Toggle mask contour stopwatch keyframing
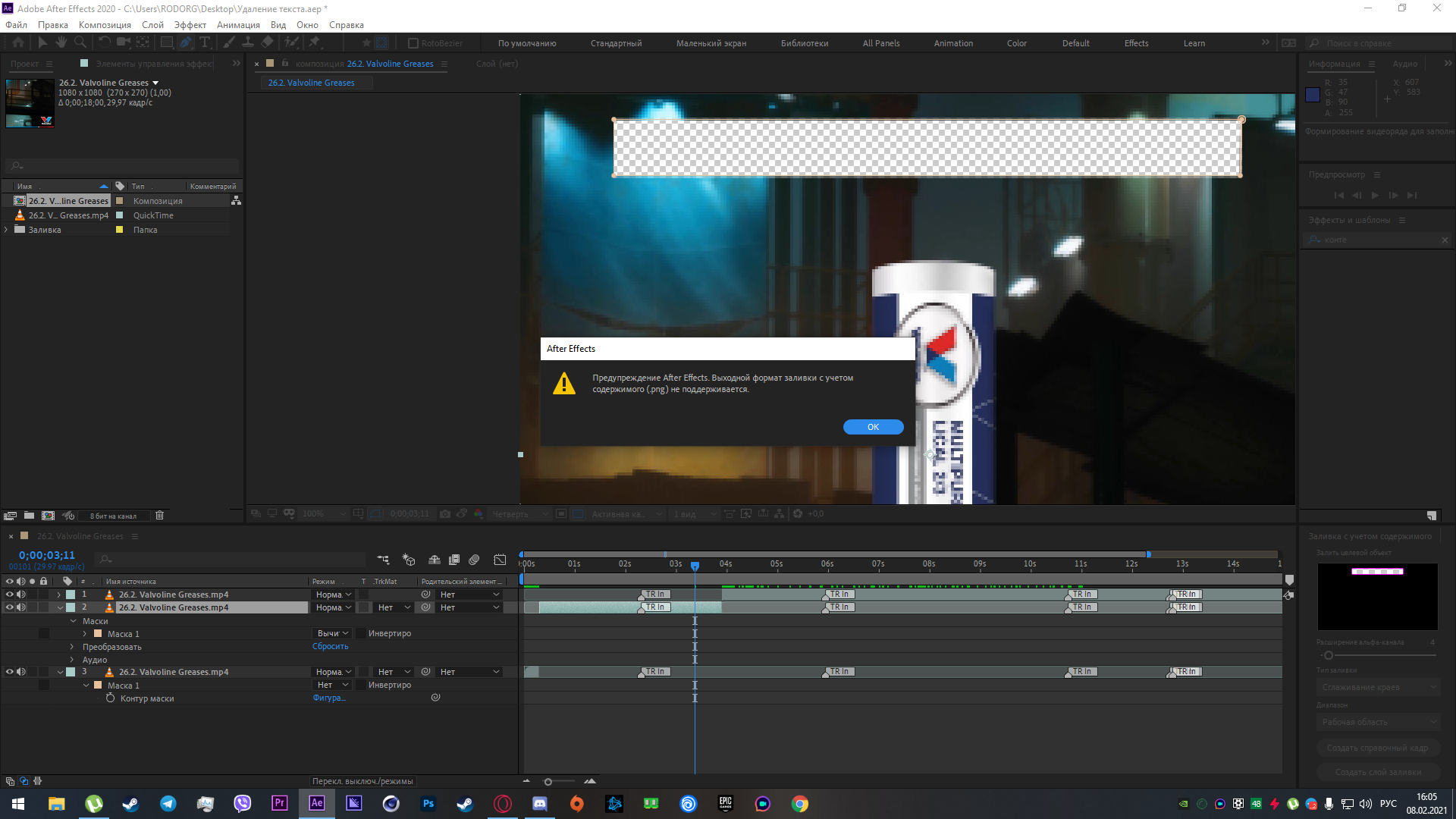Image resolution: width=1456 pixels, height=819 pixels. [x=110, y=698]
